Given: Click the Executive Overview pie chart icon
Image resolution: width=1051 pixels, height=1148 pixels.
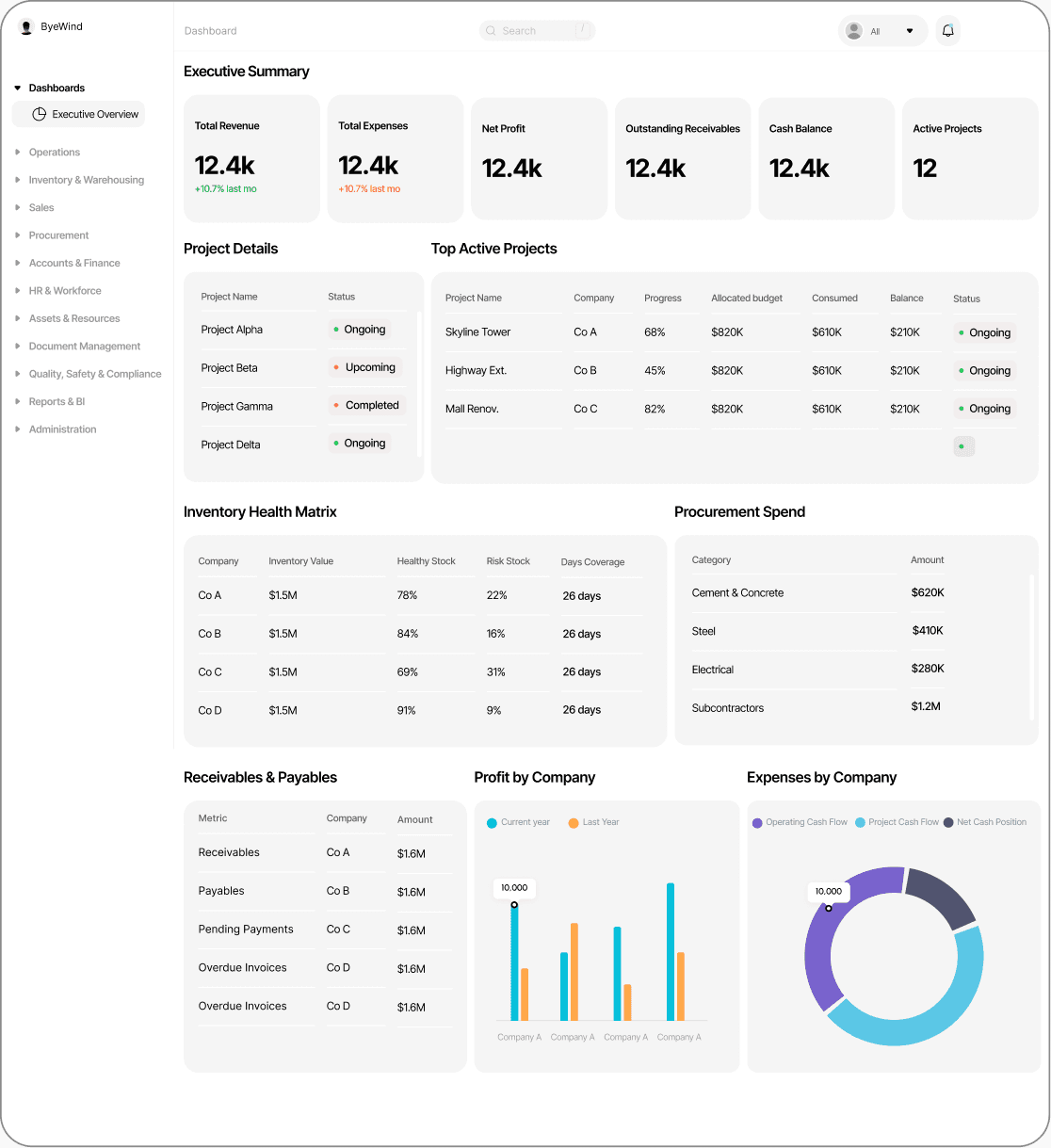Looking at the screenshot, I should (40, 114).
